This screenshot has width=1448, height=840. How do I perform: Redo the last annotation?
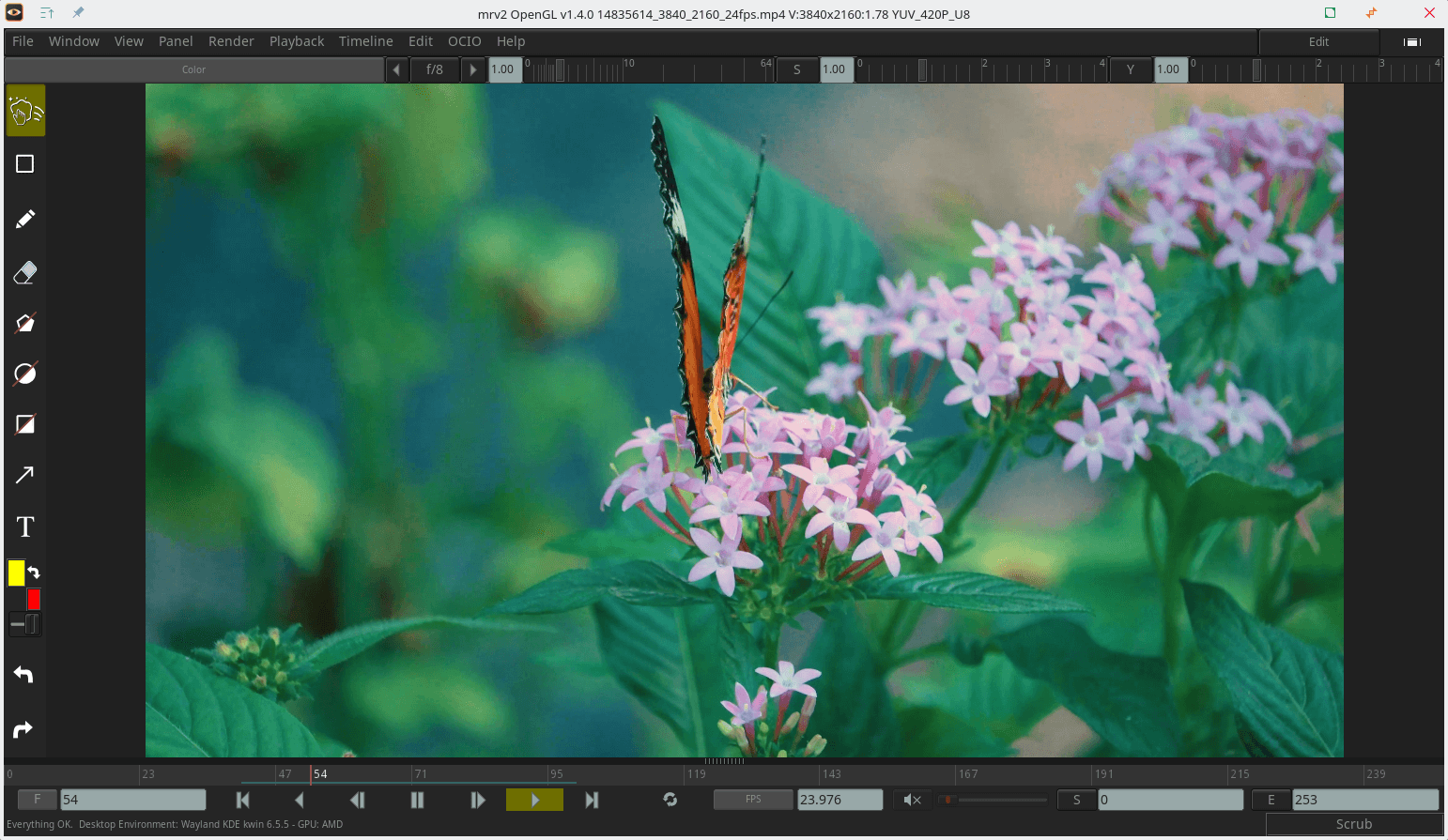pyautogui.click(x=23, y=729)
